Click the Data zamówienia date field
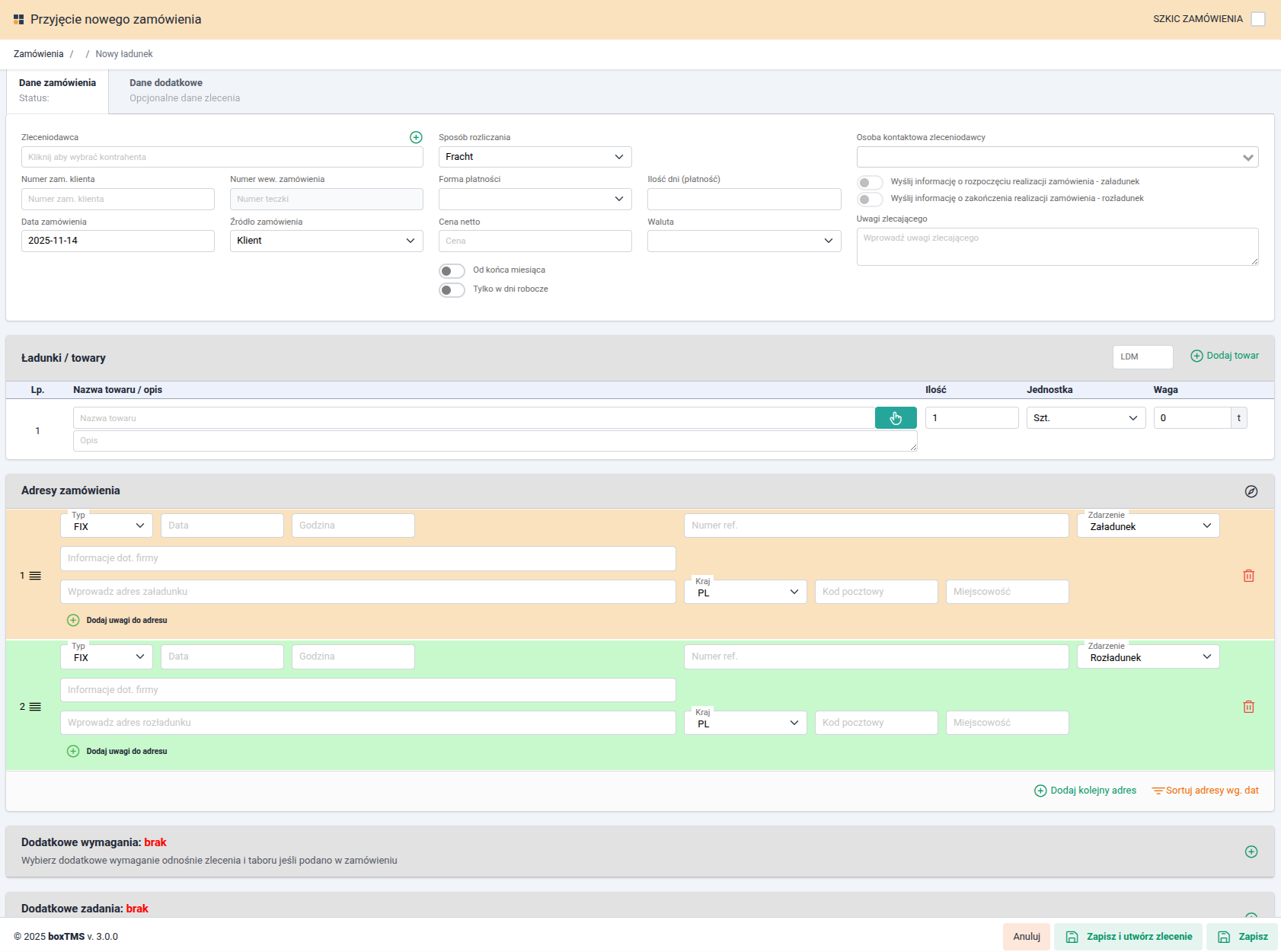The width and height of the screenshot is (1281, 952). (118, 241)
